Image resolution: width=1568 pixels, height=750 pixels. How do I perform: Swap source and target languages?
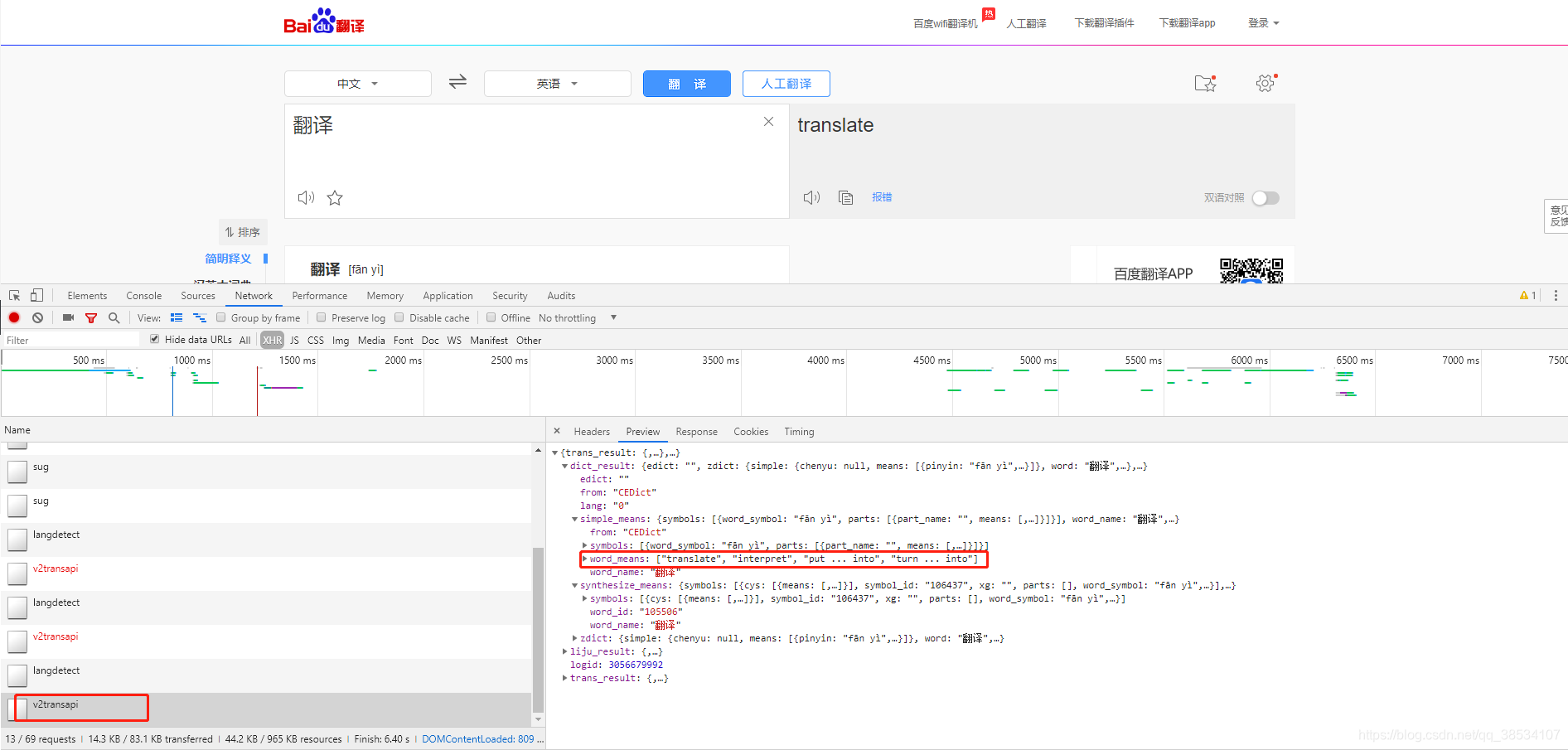[x=457, y=82]
